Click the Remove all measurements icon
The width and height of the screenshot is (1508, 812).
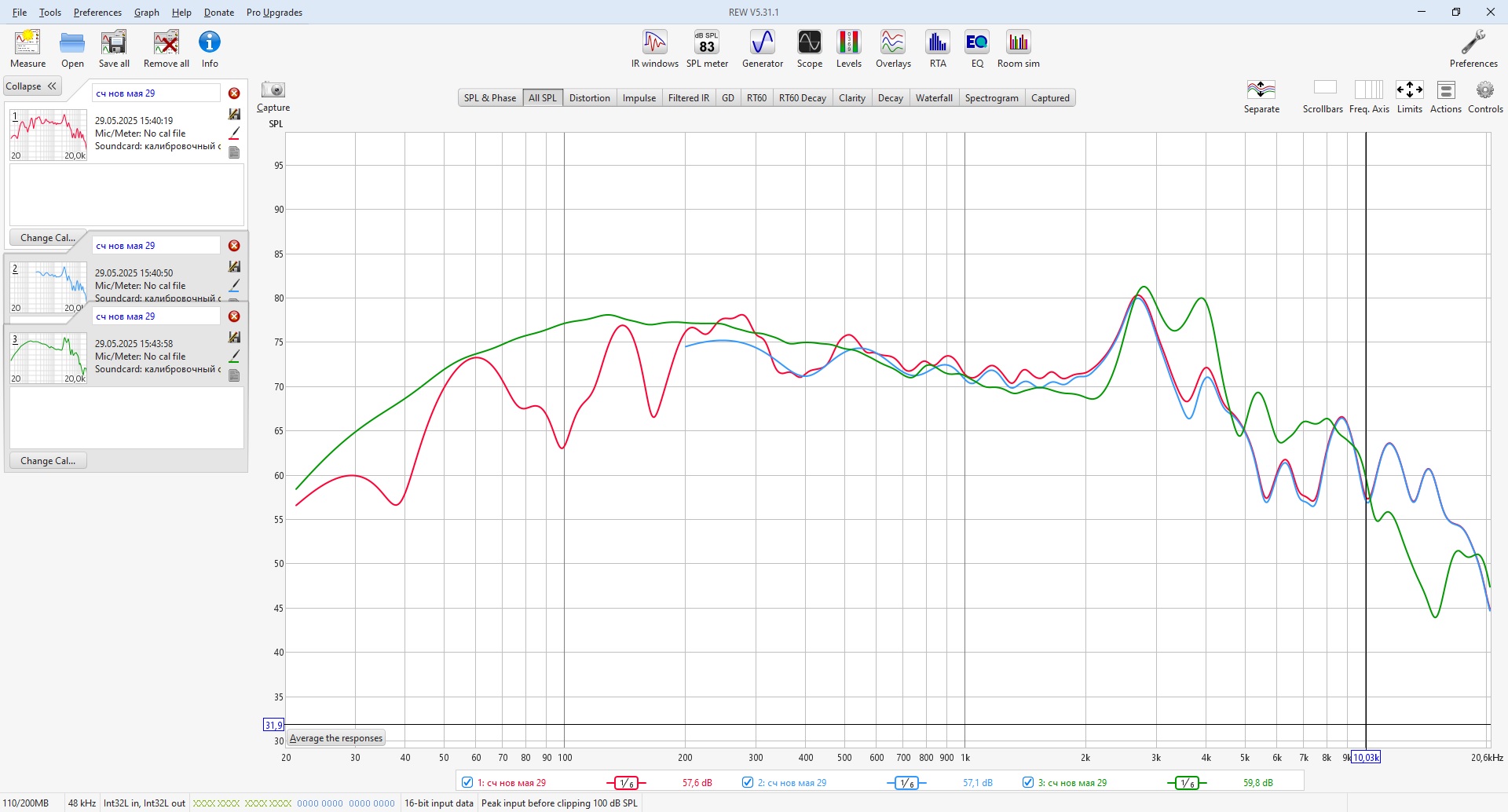[x=166, y=49]
